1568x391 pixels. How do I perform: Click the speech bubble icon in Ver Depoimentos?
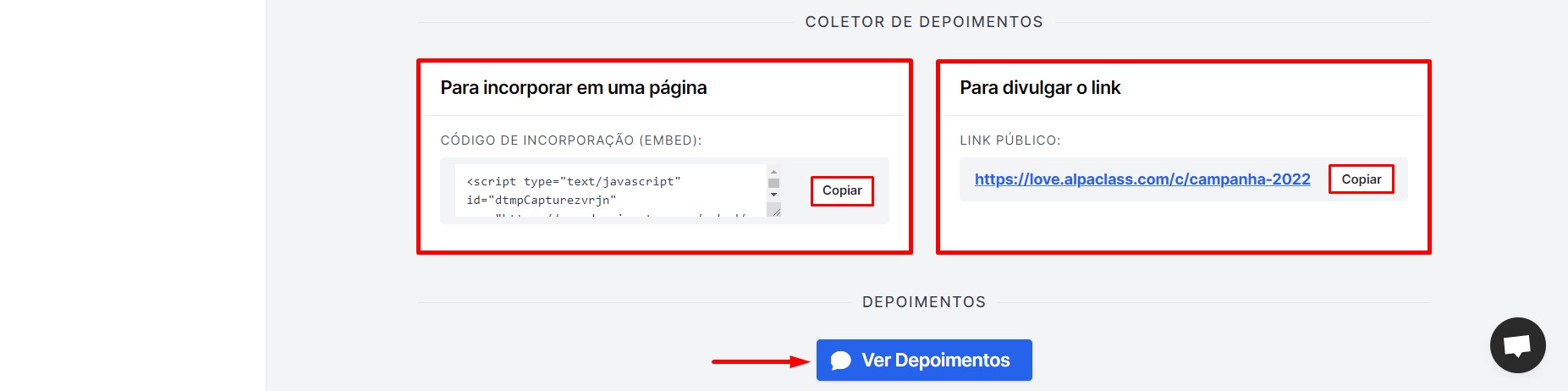click(840, 361)
